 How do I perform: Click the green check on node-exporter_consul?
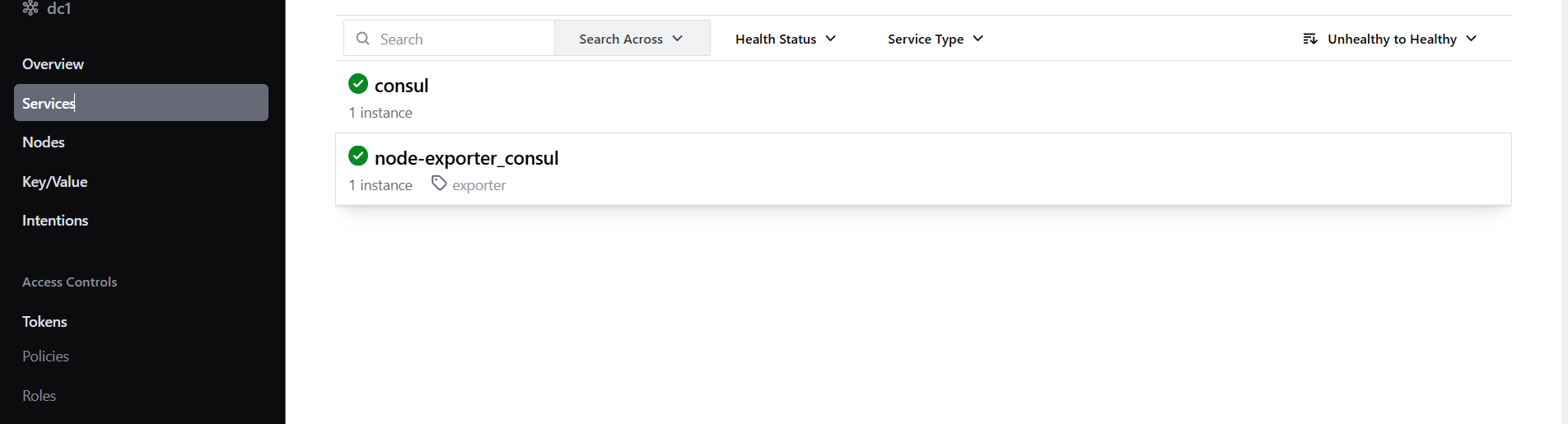pyautogui.click(x=358, y=156)
